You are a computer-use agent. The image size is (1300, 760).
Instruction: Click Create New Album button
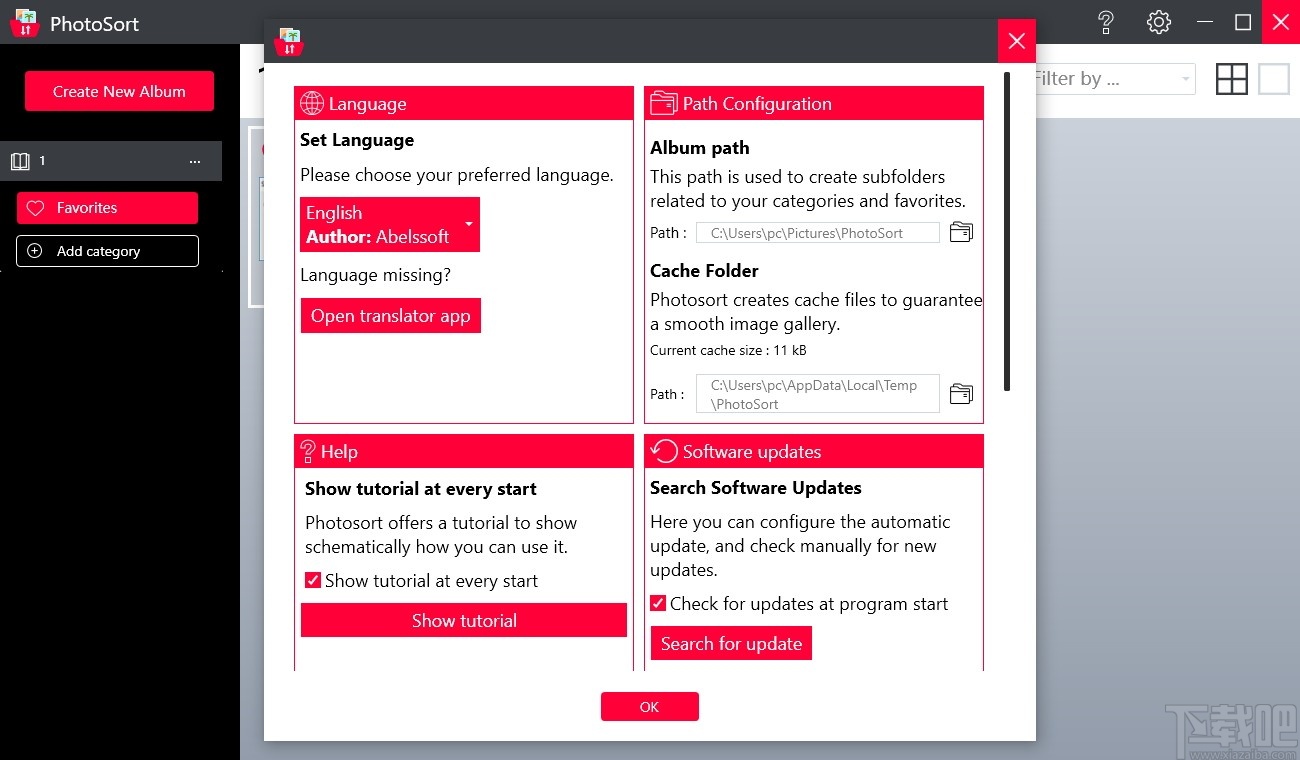[x=119, y=91]
